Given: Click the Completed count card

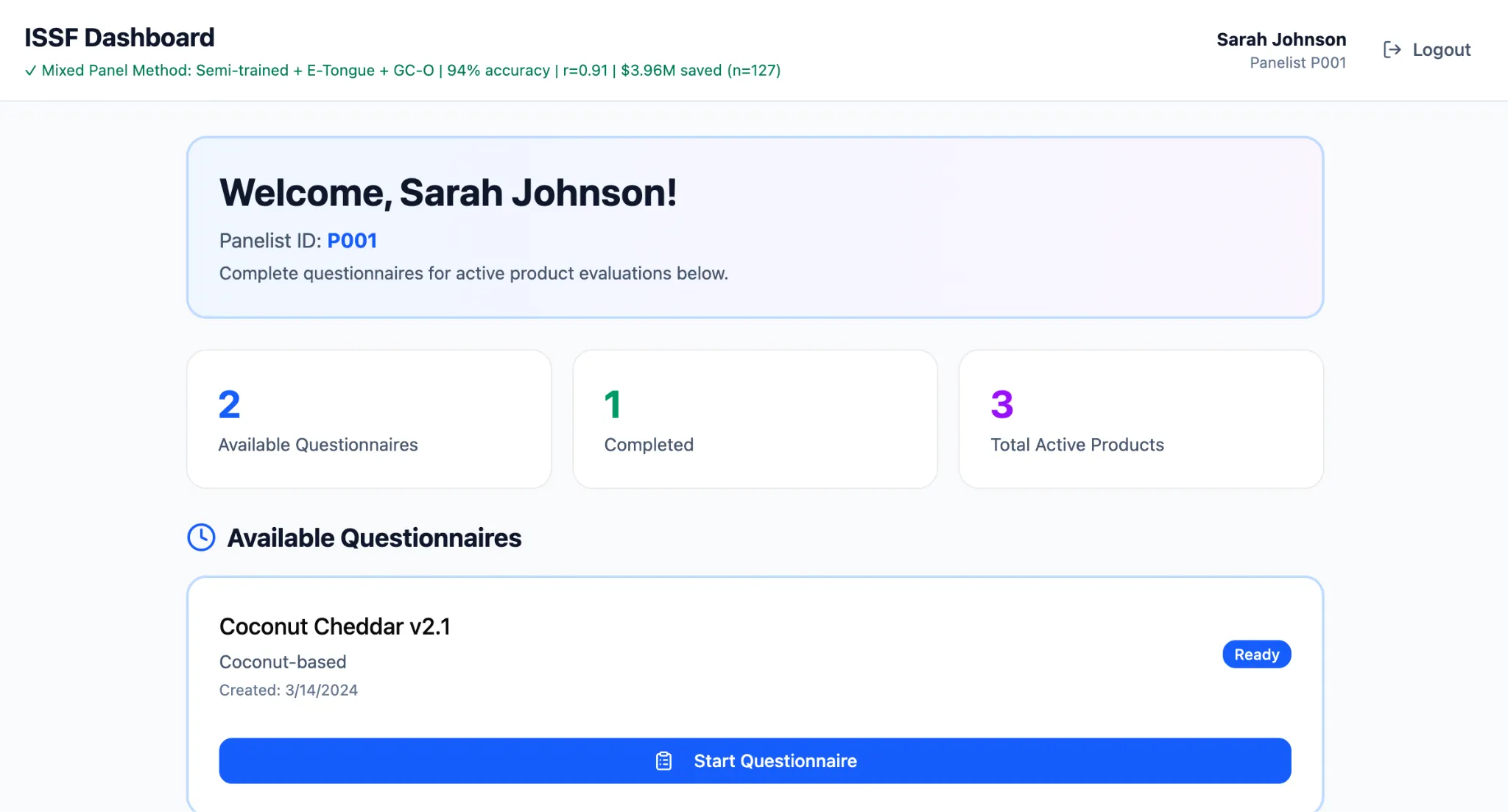Looking at the screenshot, I should click(x=755, y=419).
